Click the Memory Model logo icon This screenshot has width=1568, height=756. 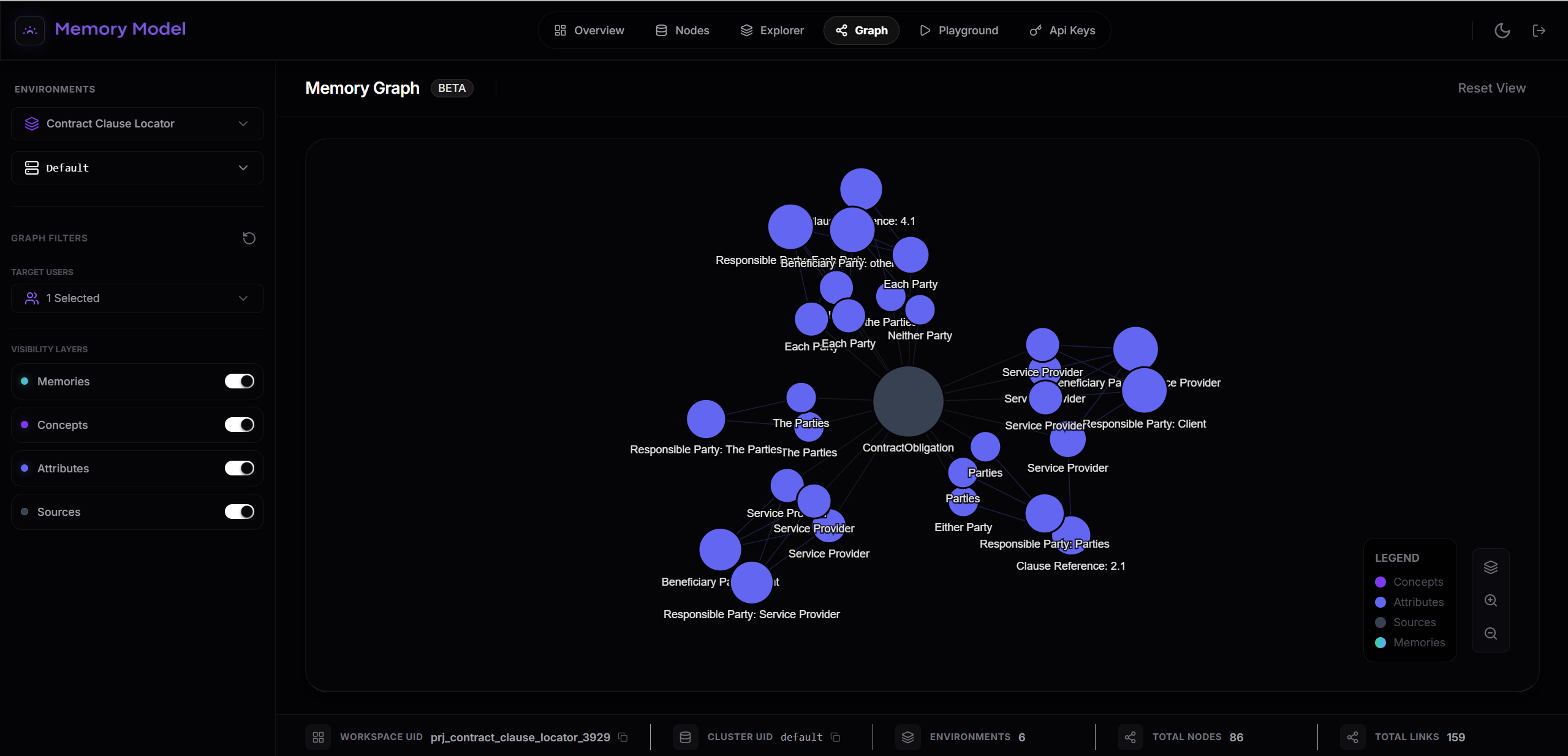pyautogui.click(x=29, y=30)
